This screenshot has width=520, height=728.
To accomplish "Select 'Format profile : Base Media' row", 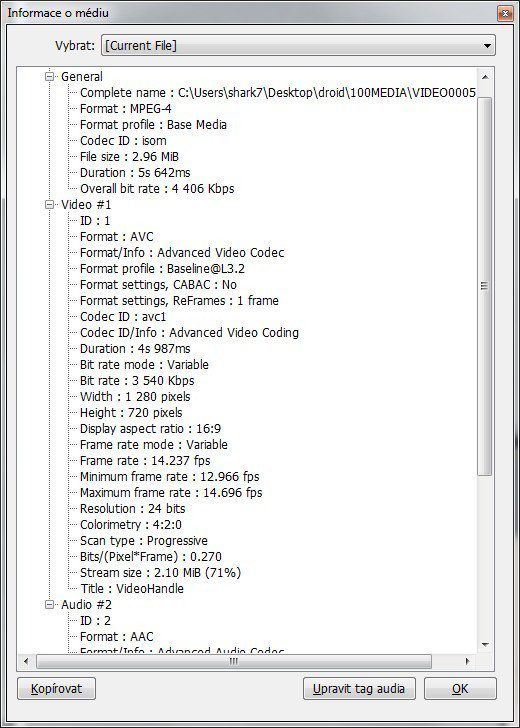I will (x=153, y=125).
